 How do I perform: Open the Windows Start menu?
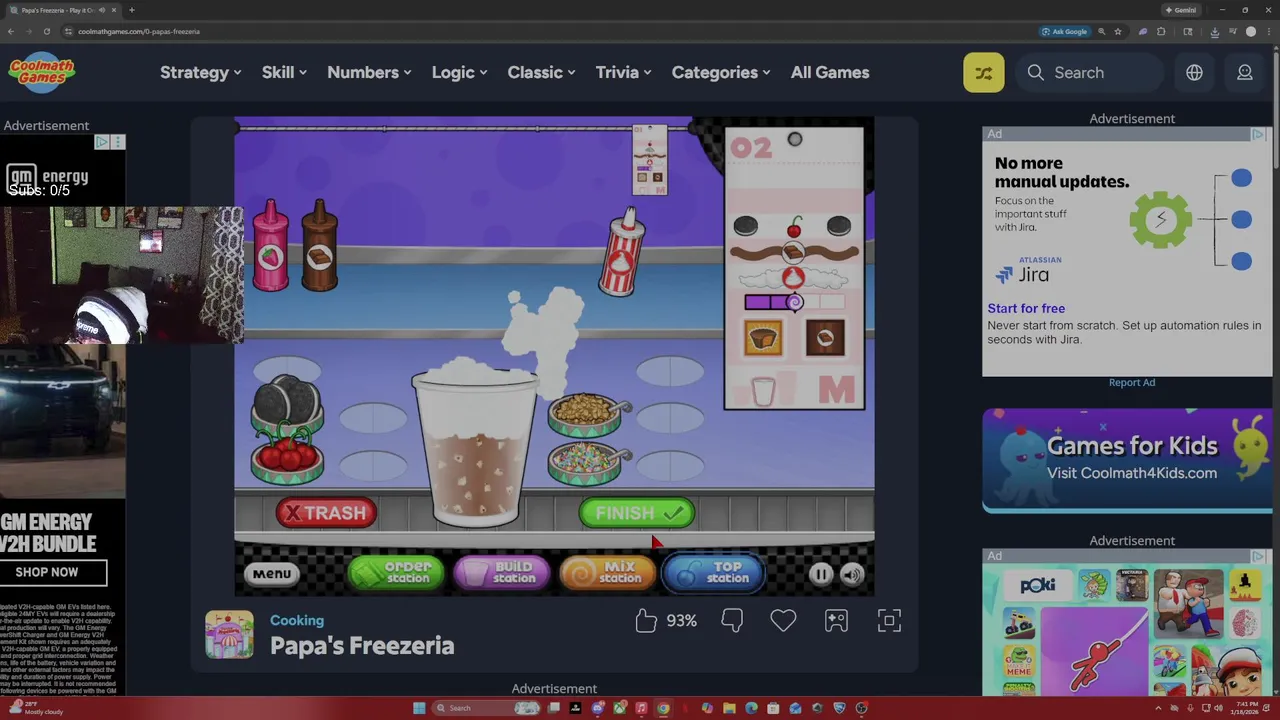click(419, 708)
